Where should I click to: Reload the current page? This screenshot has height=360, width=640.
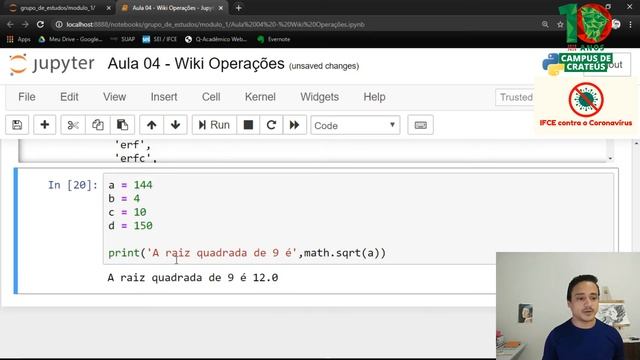tap(40, 24)
